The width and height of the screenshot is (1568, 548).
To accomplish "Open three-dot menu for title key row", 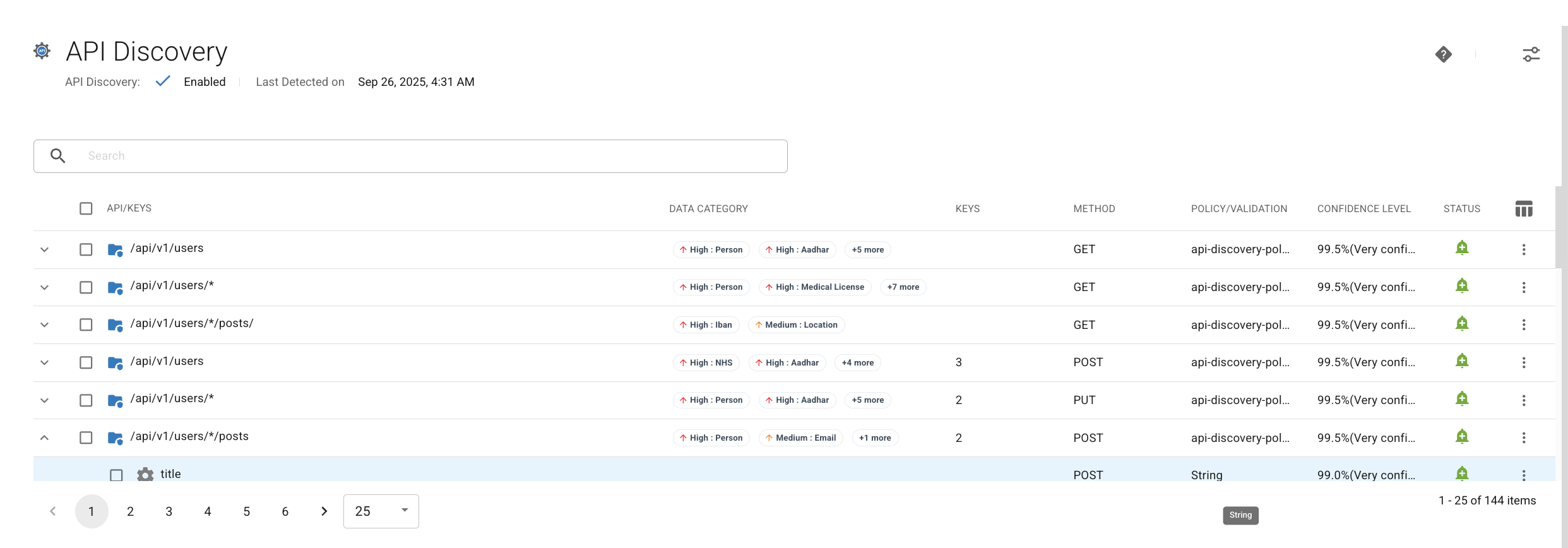I will tap(1523, 475).
